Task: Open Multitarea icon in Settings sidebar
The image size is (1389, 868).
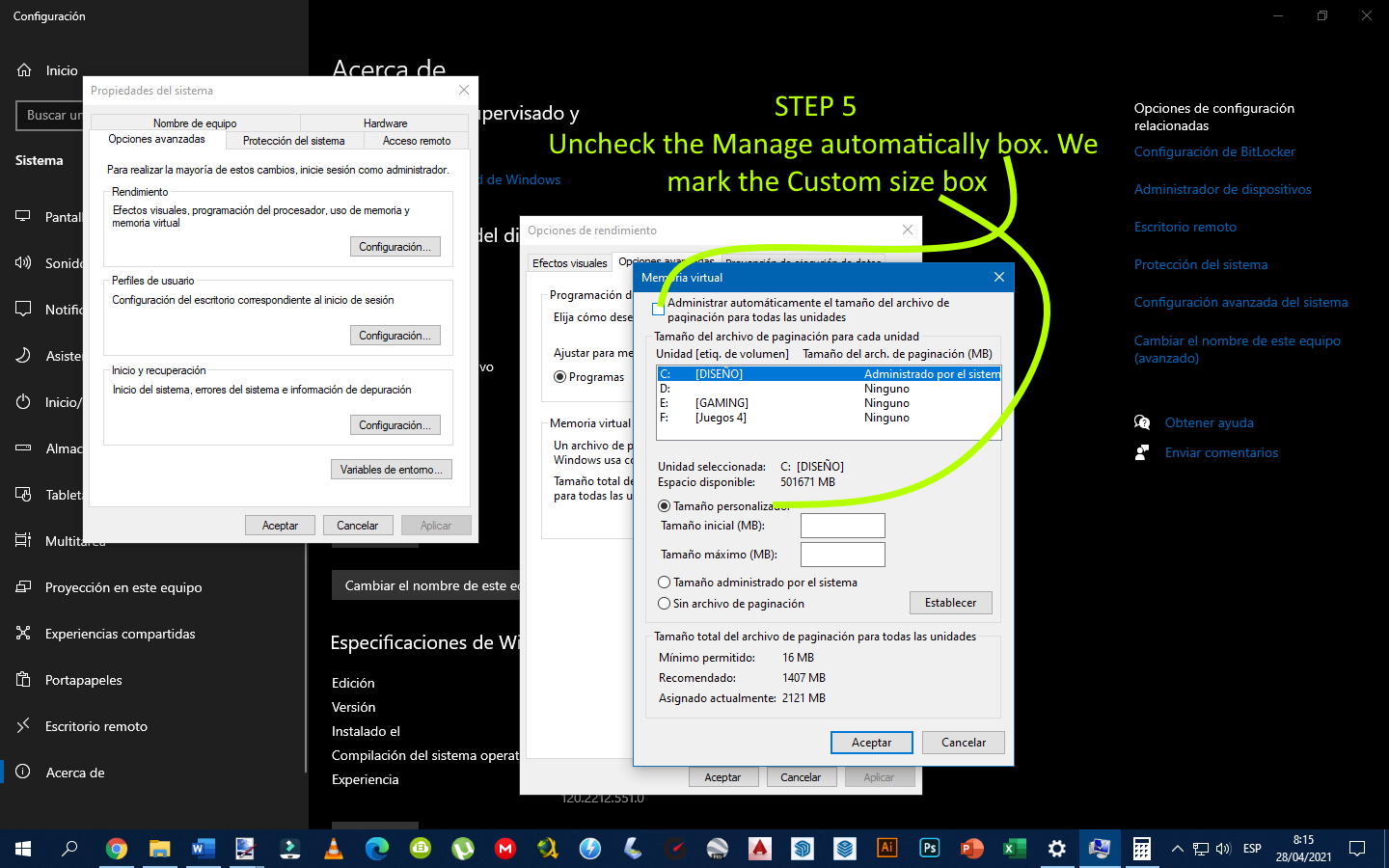Action: click(23, 540)
